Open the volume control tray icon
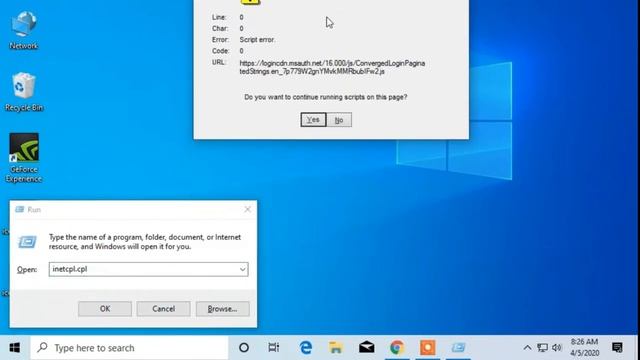The height and width of the screenshot is (360, 640). click(x=557, y=348)
